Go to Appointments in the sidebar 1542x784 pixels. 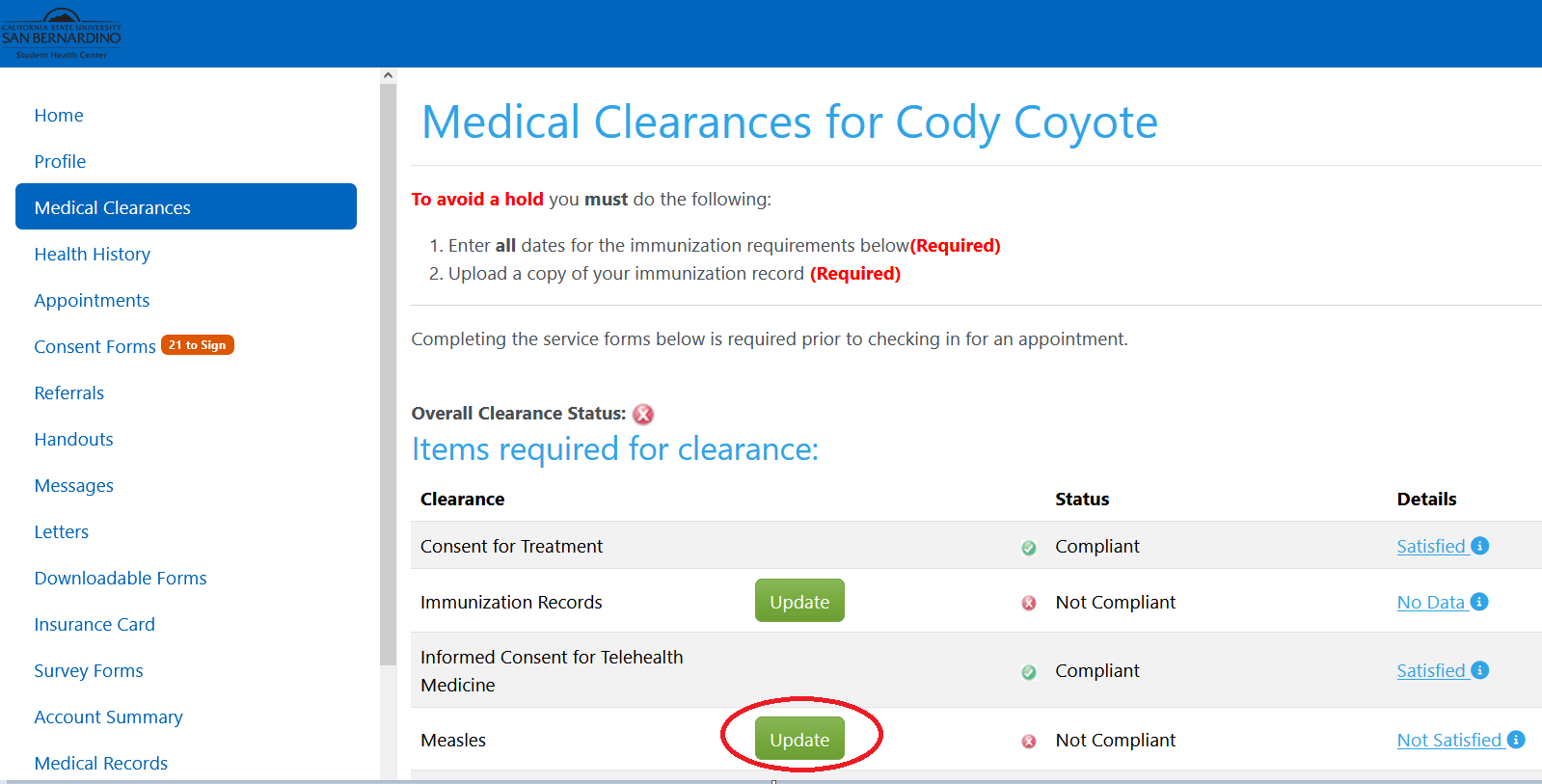[92, 301]
